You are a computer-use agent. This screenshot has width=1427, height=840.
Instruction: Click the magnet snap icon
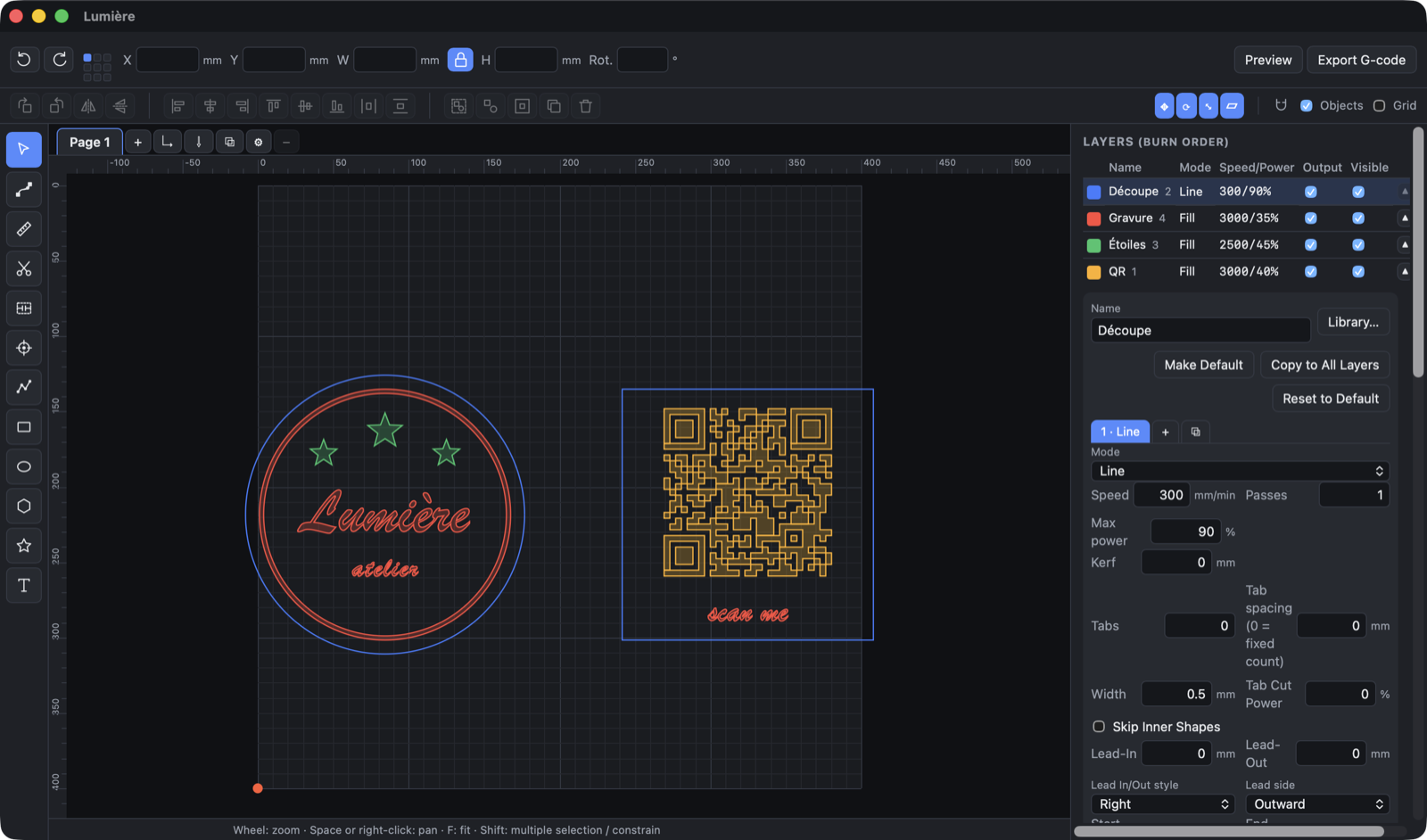point(1281,105)
